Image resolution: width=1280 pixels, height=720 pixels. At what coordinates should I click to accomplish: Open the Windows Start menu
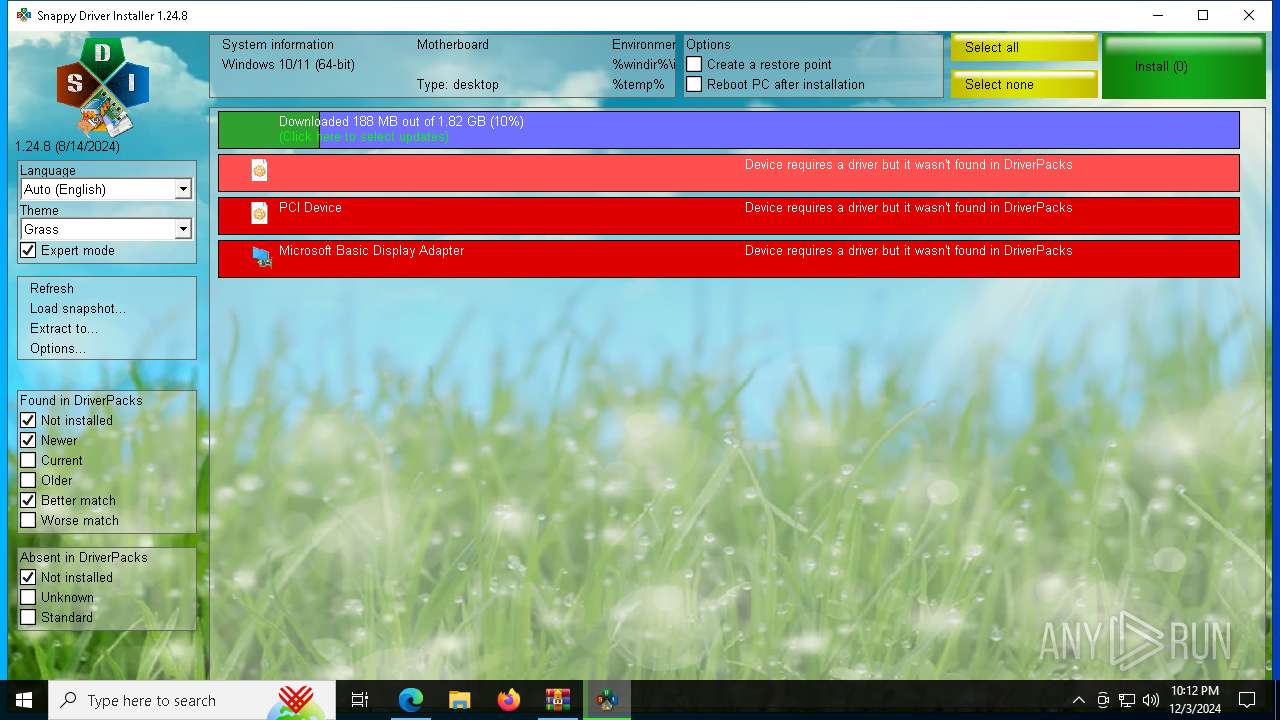24,700
